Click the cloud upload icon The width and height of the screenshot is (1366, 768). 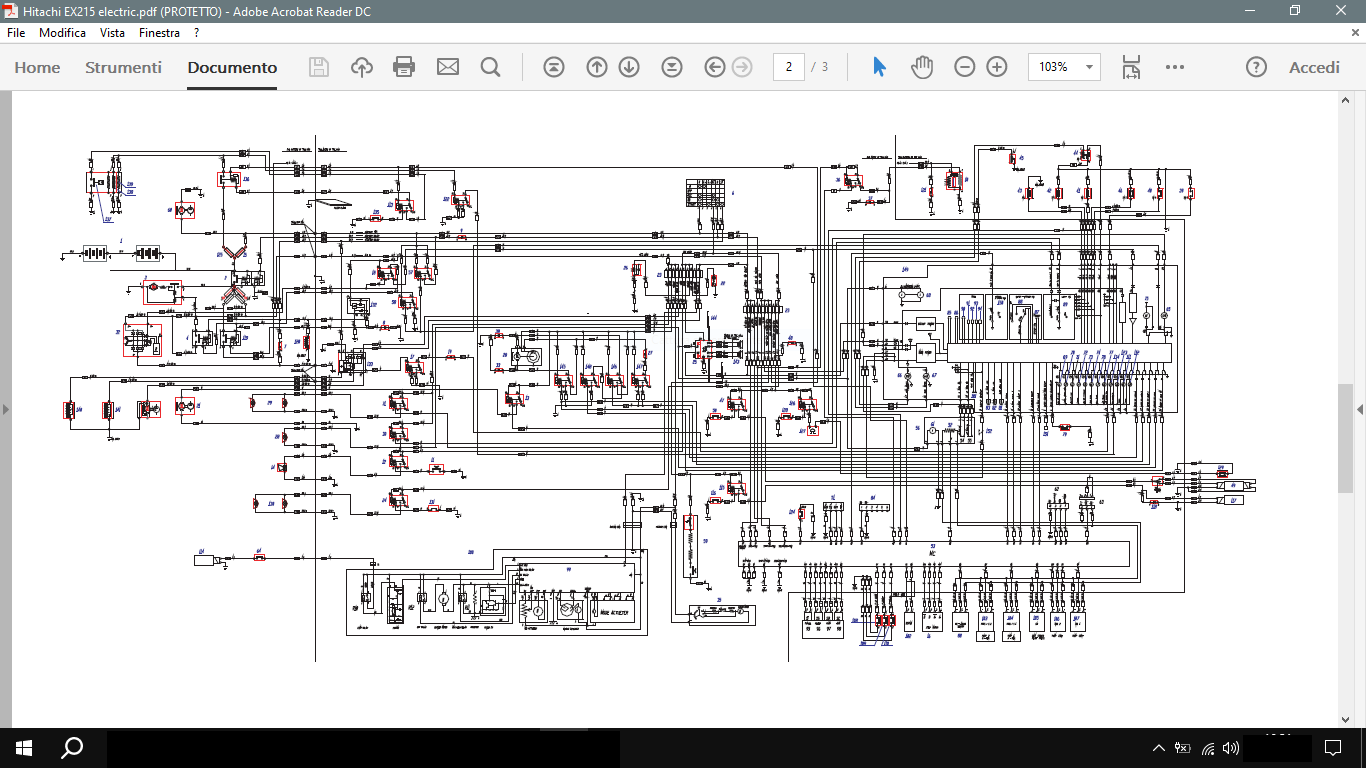(362, 67)
